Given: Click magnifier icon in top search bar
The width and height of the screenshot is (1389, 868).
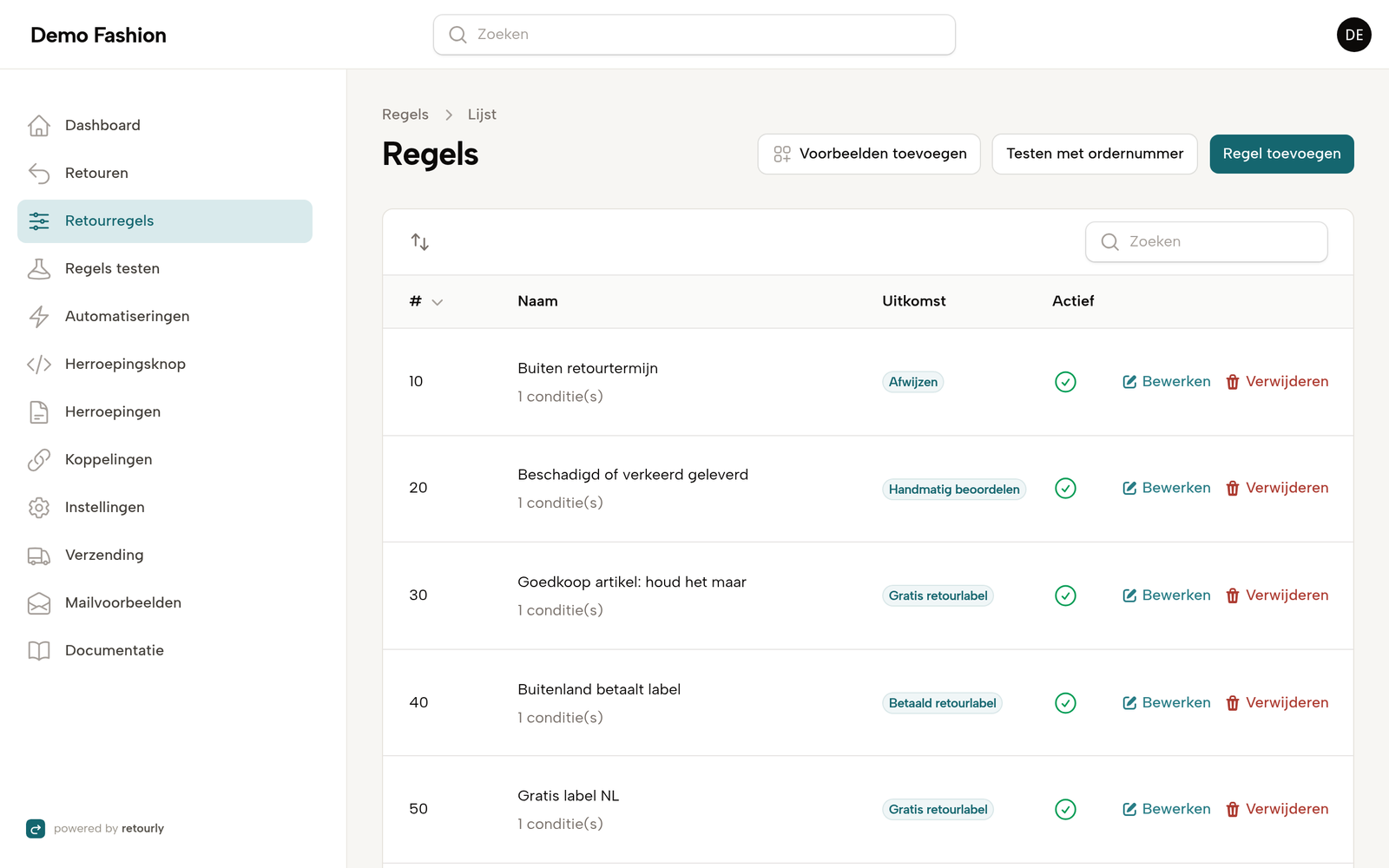Looking at the screenshot, I should 458,35.
